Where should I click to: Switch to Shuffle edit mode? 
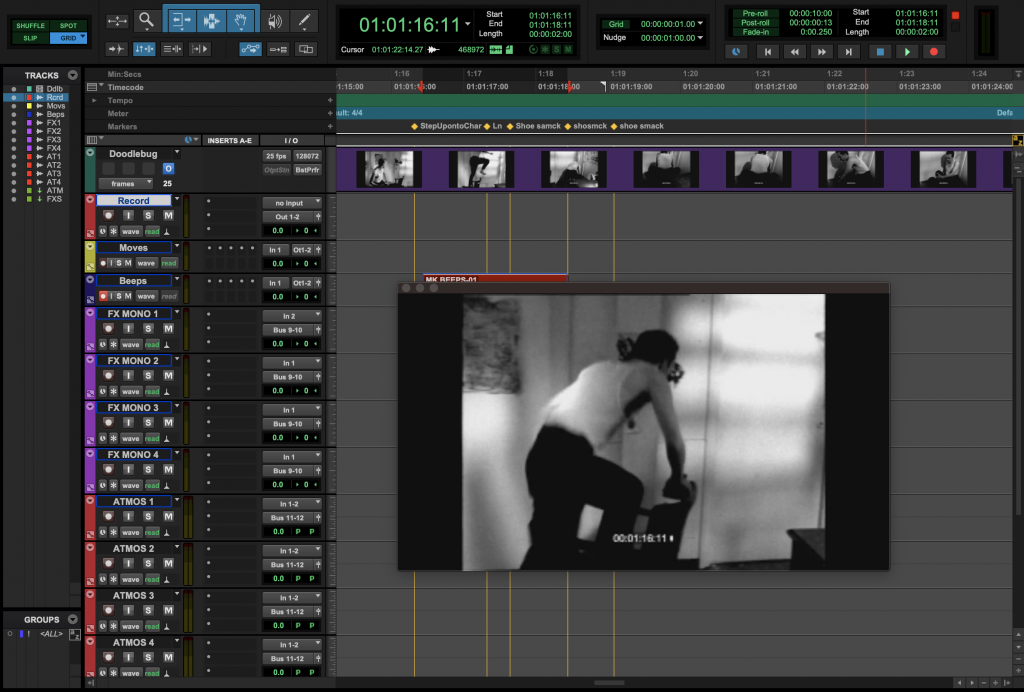coord(31,25)
